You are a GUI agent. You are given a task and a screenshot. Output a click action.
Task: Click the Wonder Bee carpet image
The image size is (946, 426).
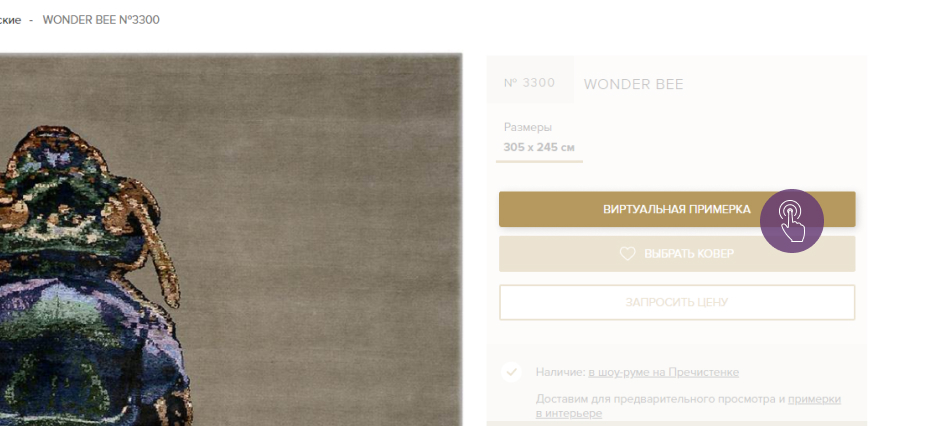[x=231, y=240]
